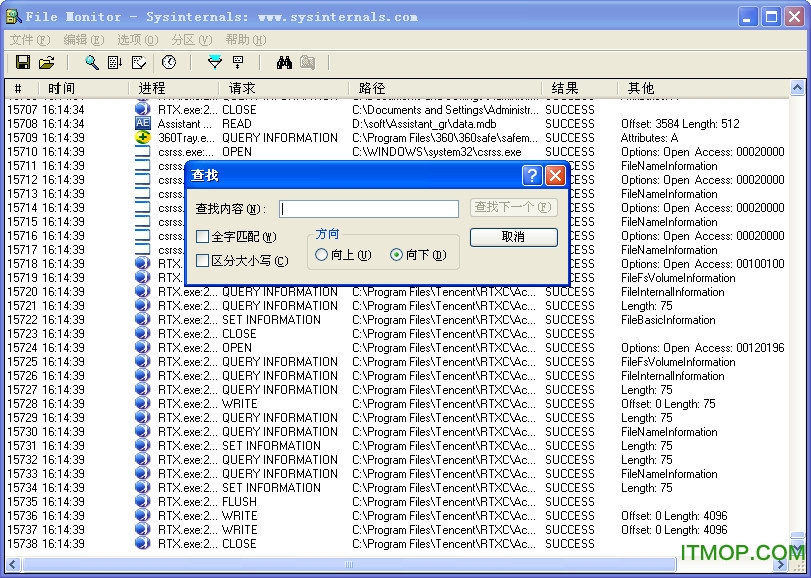This screenshot has height=578, width=811.
Task: Click the RTX icon in row 15707
Action: click(143, 109)
